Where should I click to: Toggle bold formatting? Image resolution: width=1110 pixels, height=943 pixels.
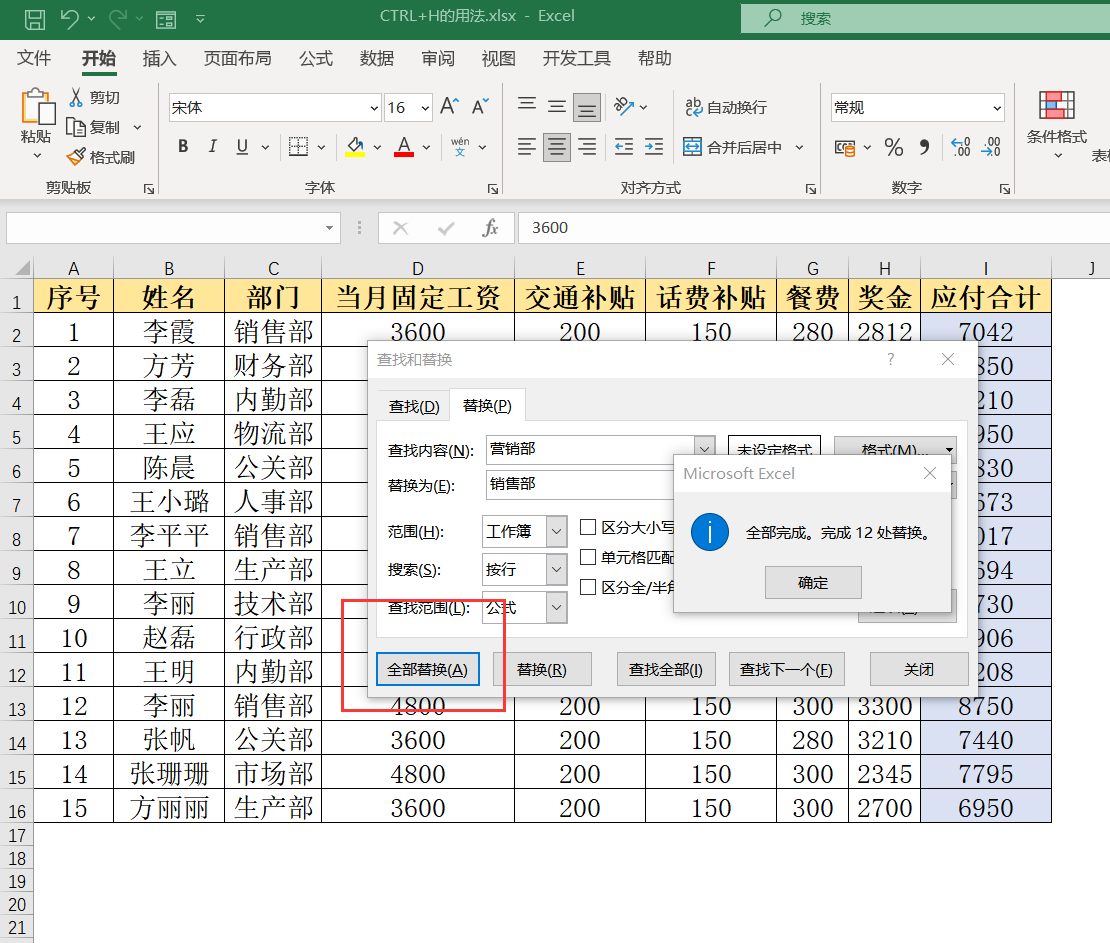coord(183,147)
